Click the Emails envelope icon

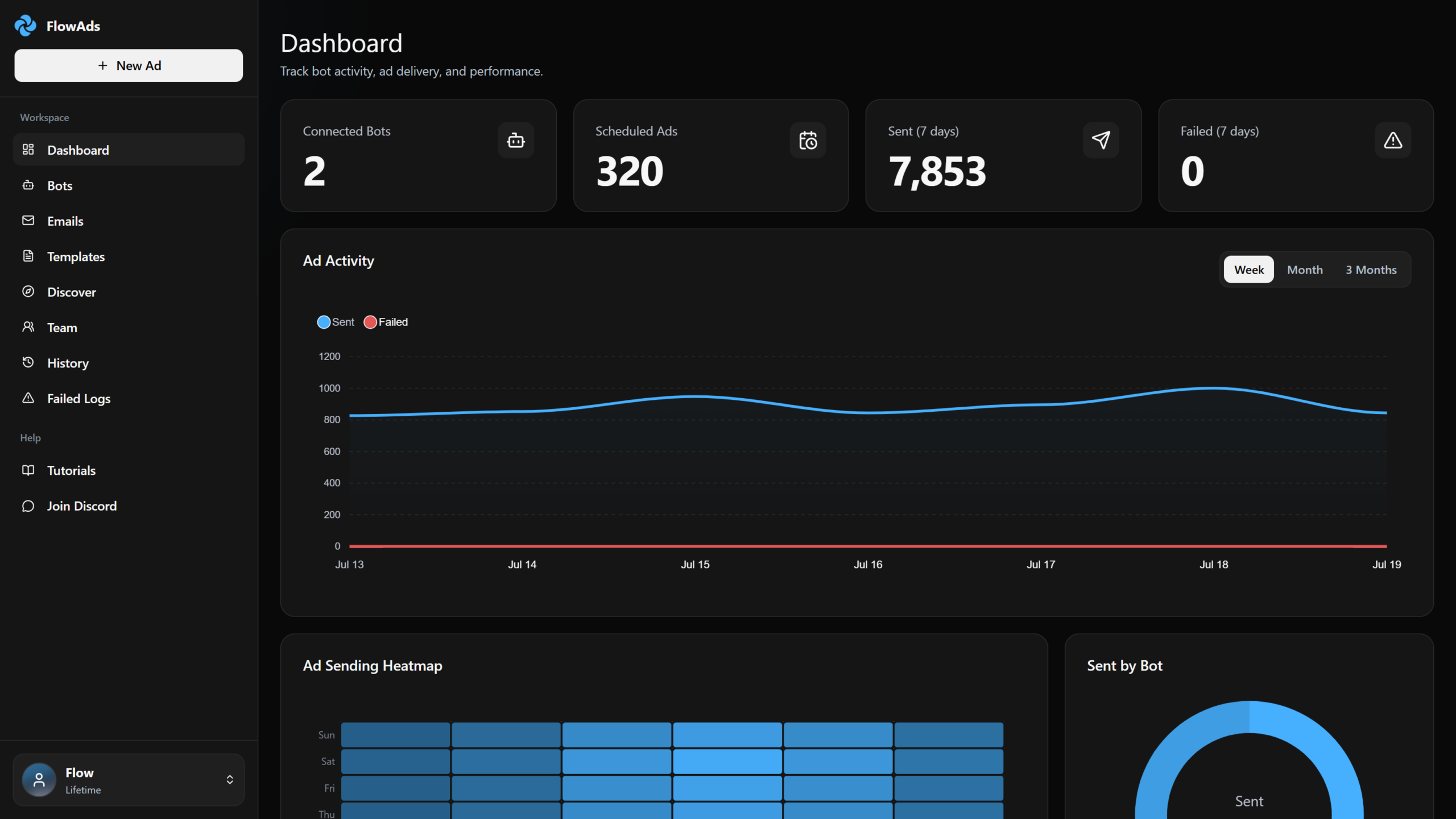[x=28, y=220]
